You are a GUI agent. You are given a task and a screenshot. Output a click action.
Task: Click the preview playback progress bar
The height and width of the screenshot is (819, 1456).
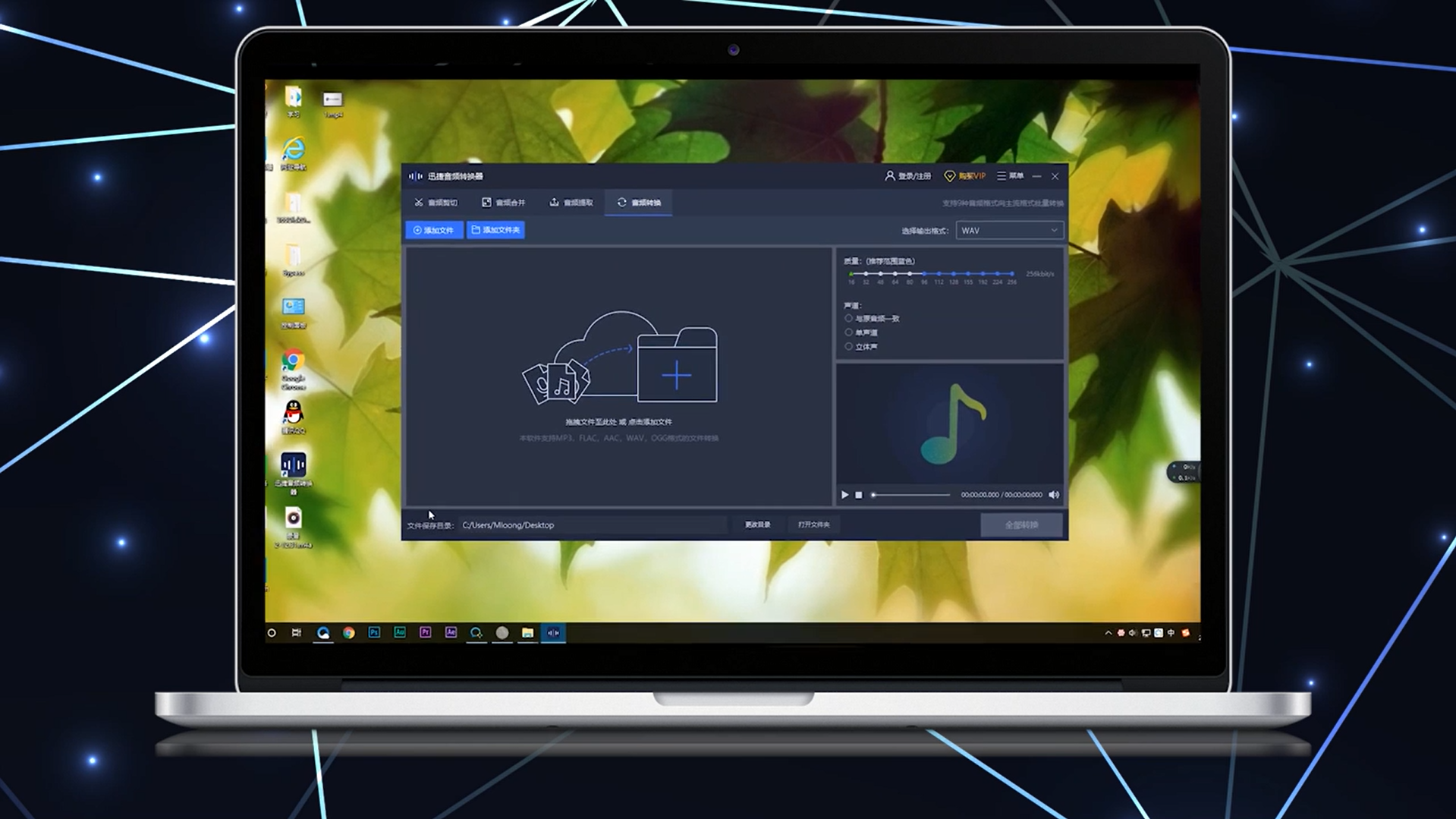coord(911,495)
